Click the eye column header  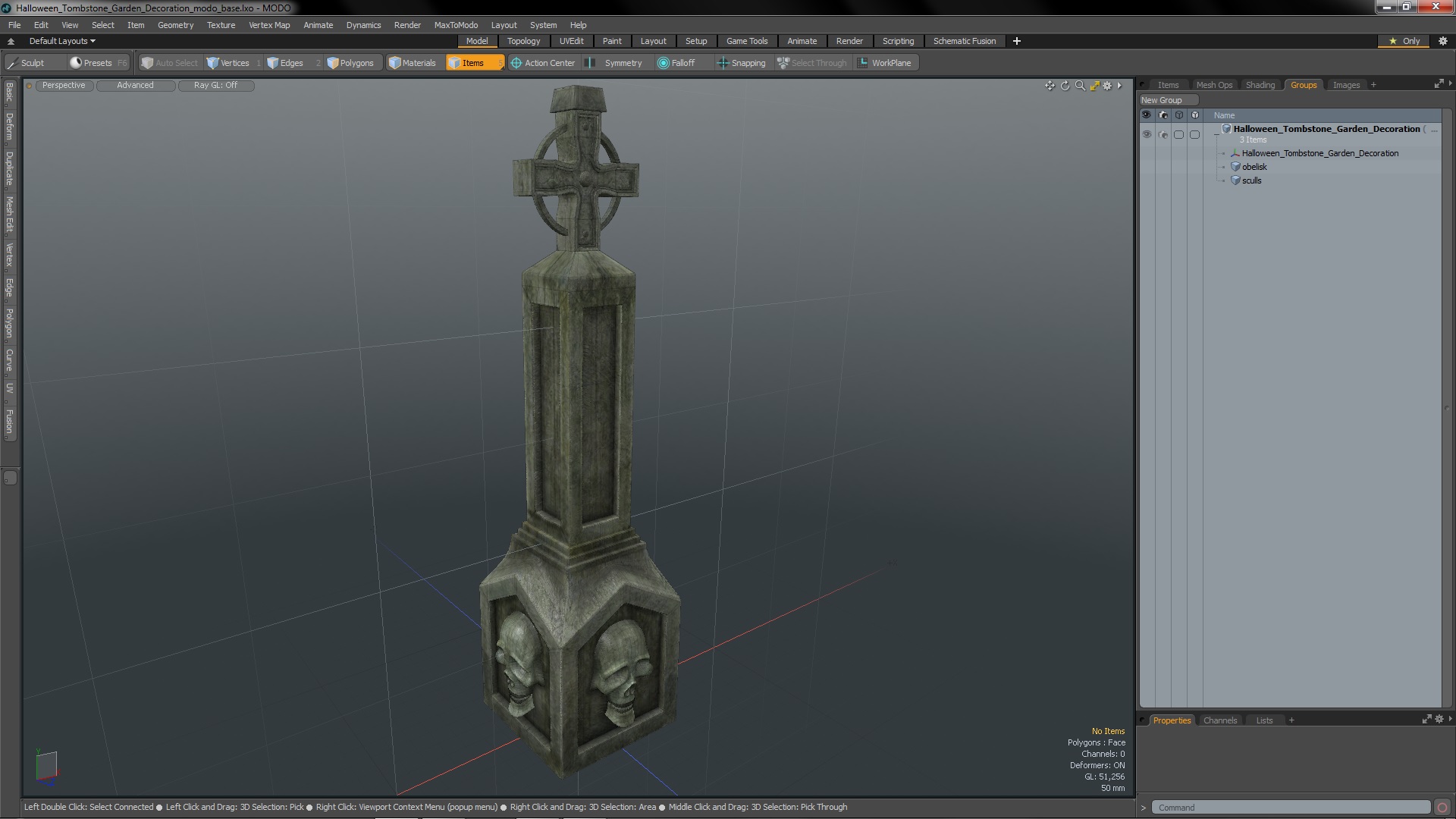1147,115
